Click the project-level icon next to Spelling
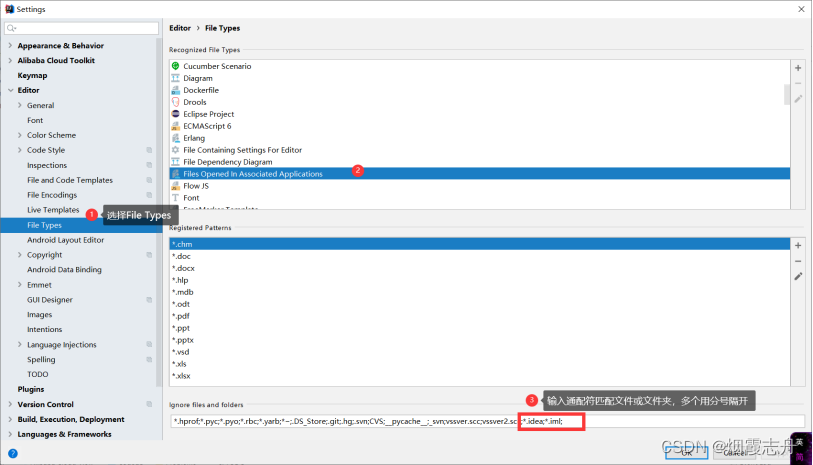The height and width of the screenshot is (465, 813). [149, 359]
